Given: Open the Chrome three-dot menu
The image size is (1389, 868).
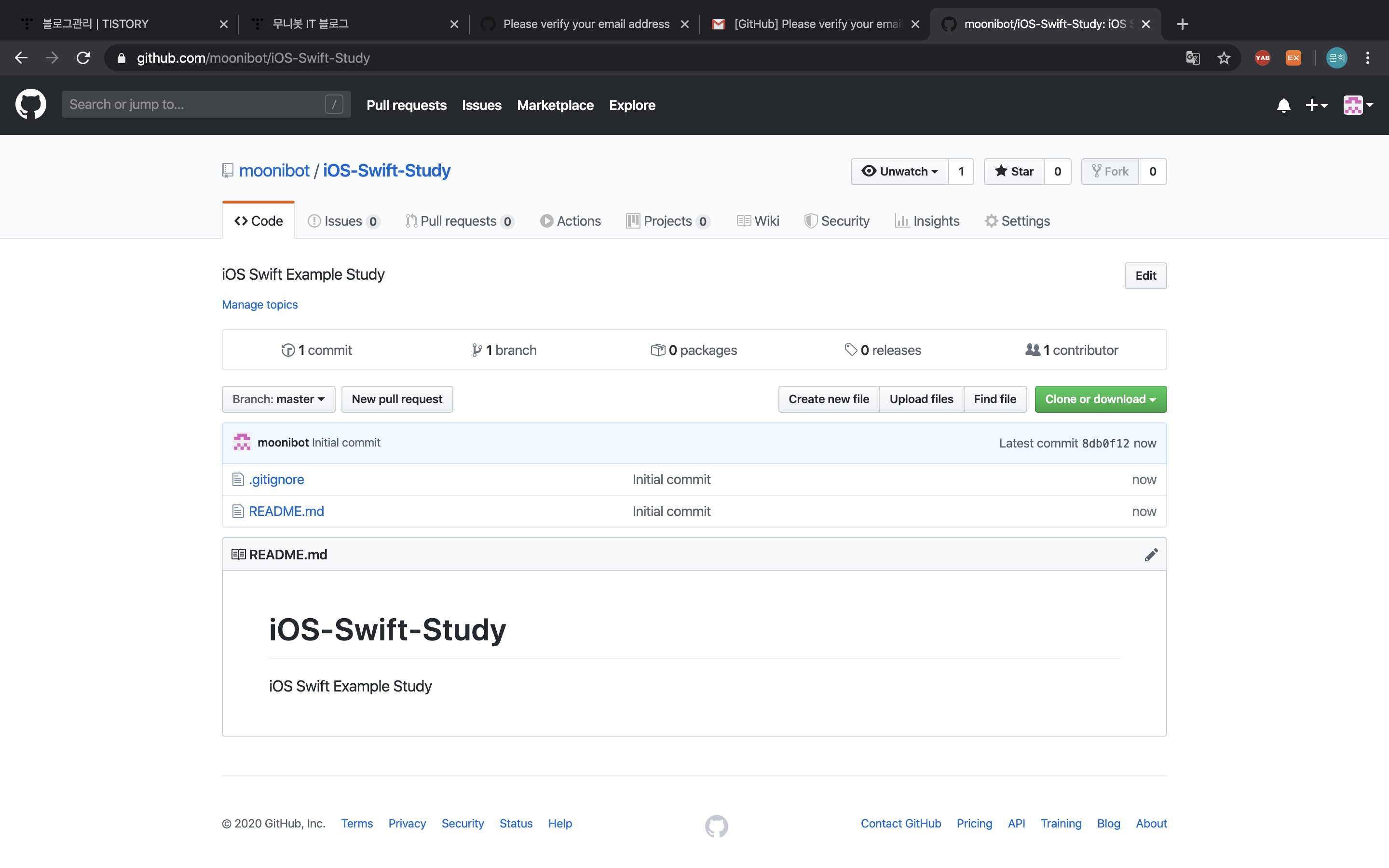Looking at the screenshot, I should pyautogui.click(x=1368, y=58).
